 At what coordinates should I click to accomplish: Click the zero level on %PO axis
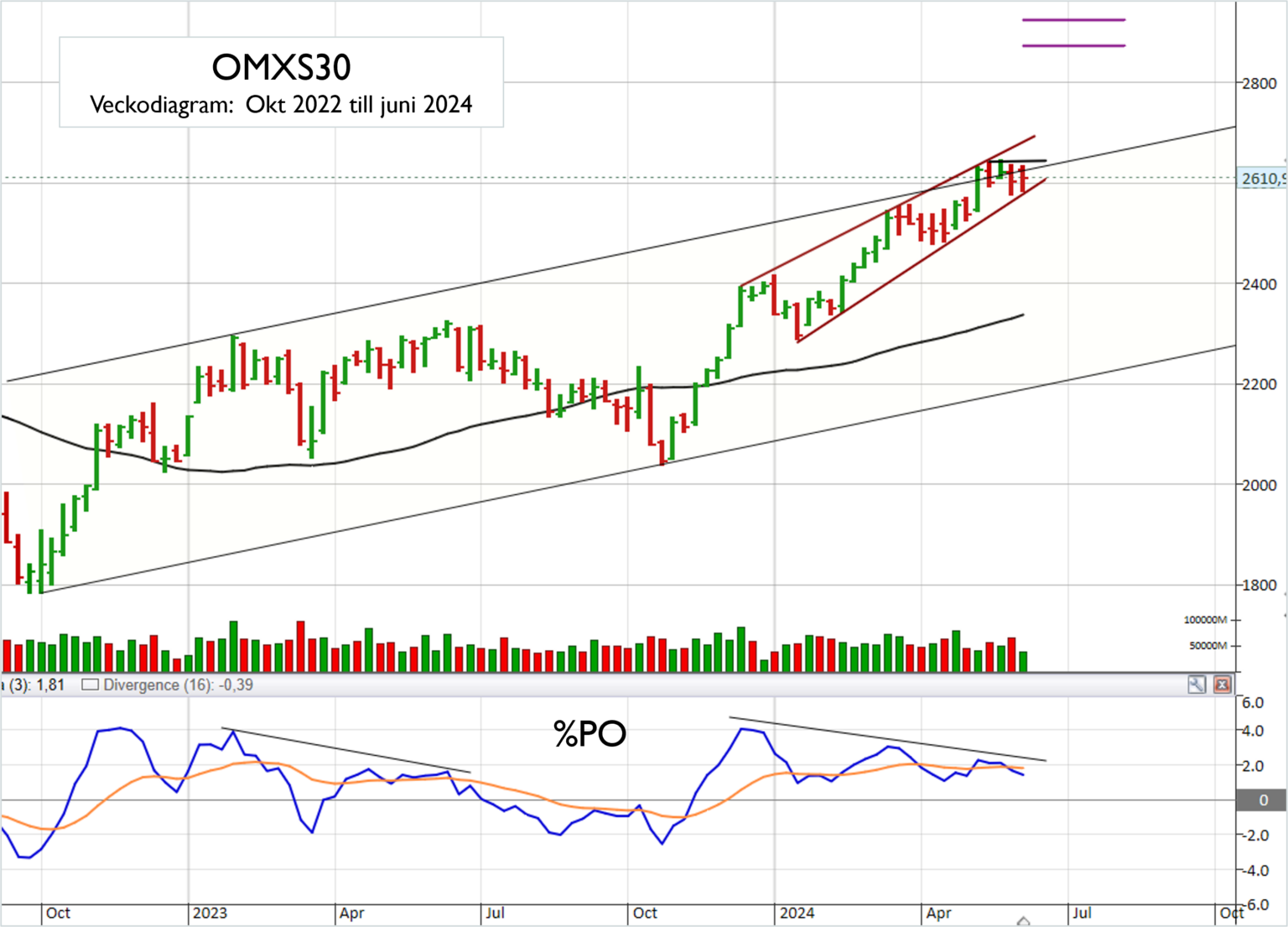1263,800
